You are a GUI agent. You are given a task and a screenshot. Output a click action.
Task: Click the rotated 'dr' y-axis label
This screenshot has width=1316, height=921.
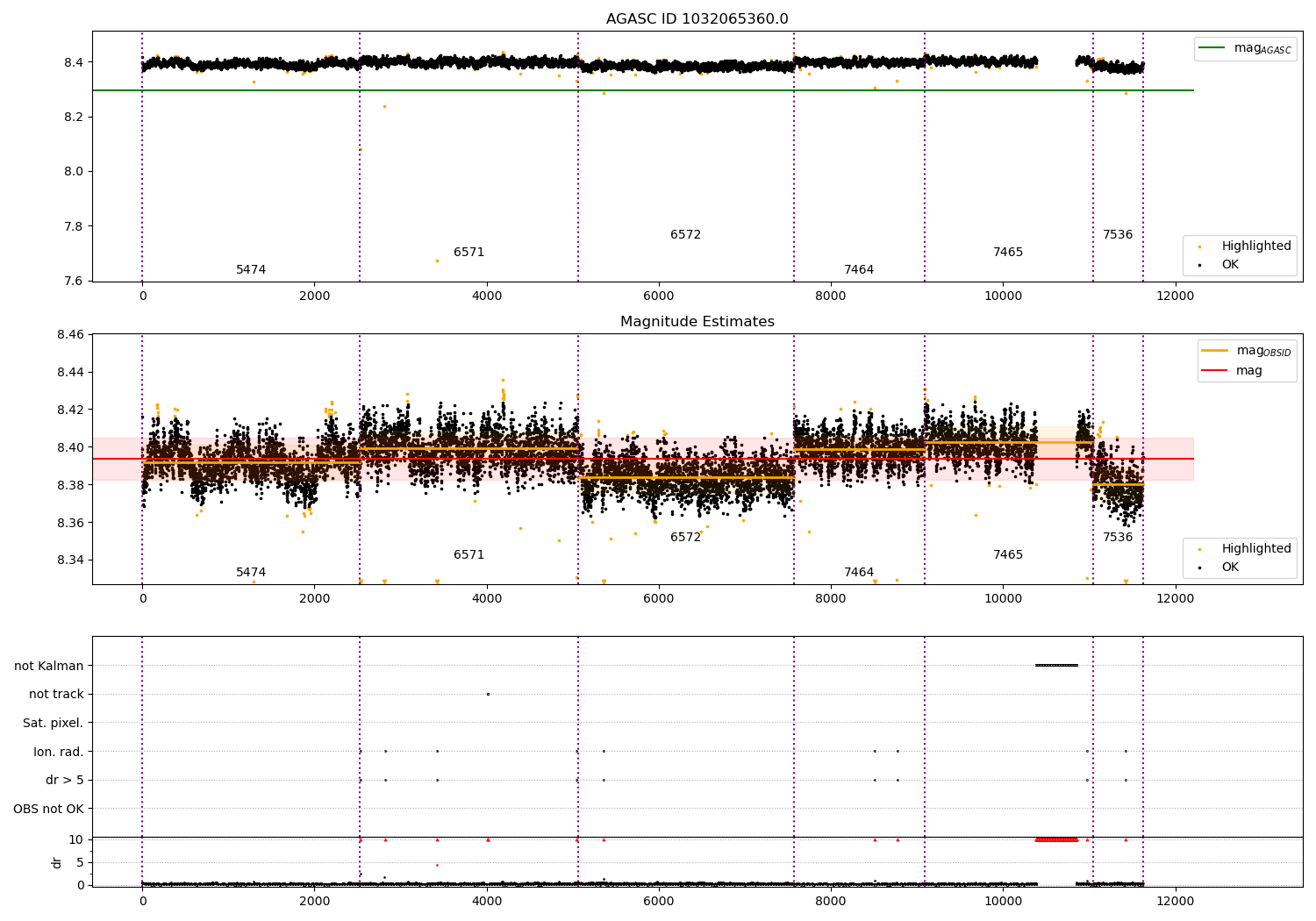click(x=57, y=862)
